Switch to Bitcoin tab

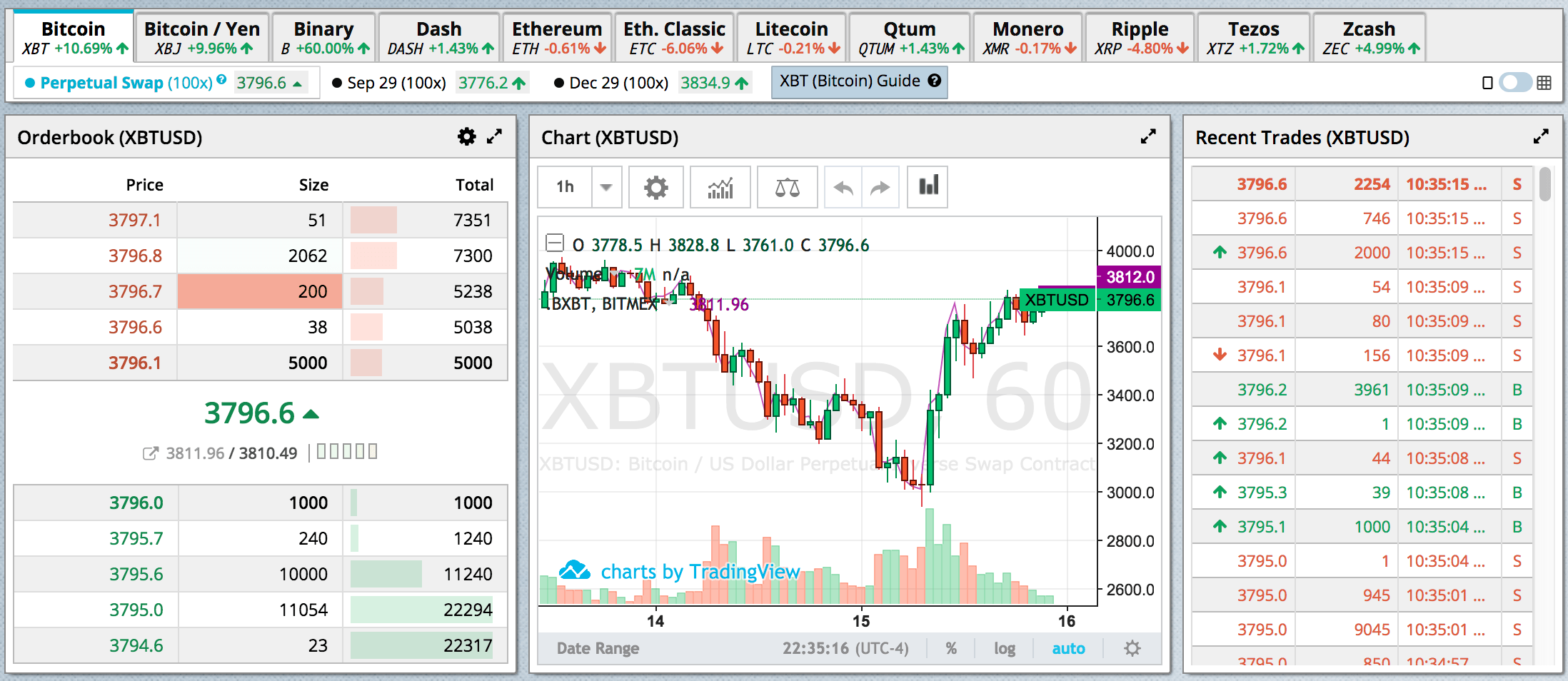point(74,36)
